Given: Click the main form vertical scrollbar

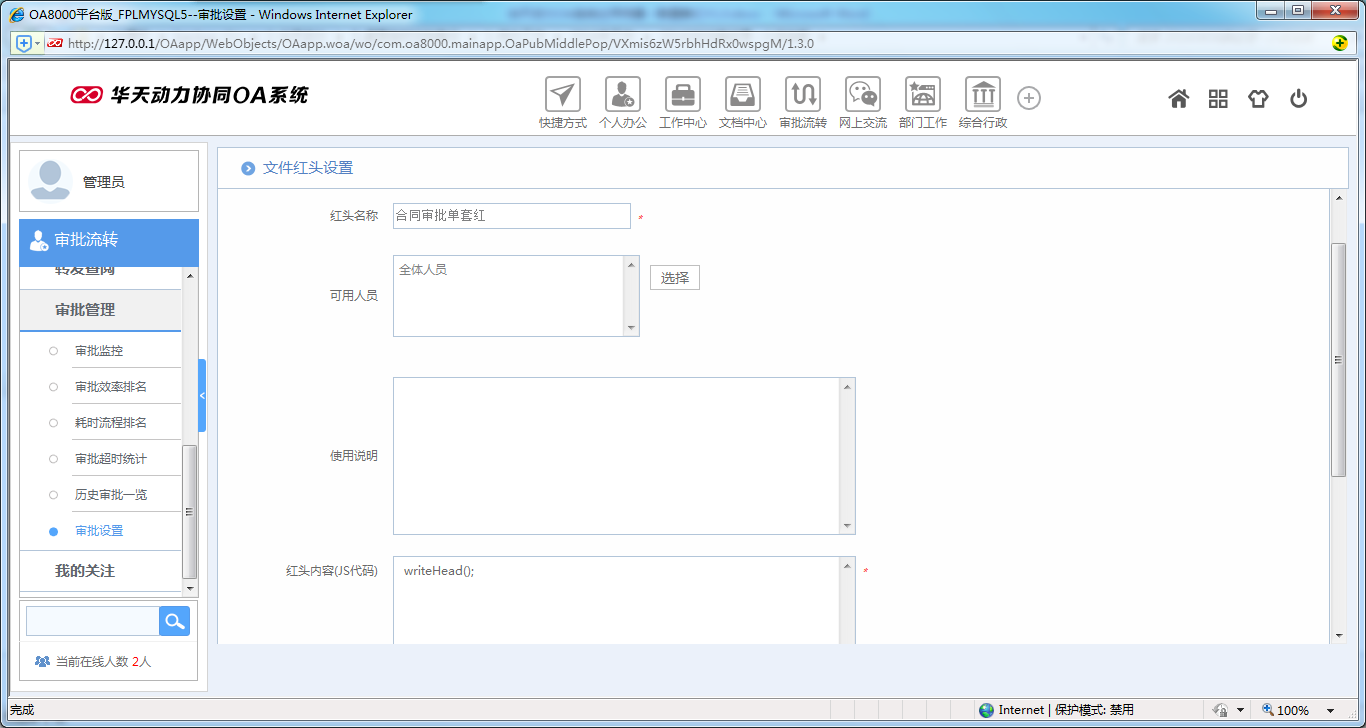Looking at the screenshot, I should 1339,360.
